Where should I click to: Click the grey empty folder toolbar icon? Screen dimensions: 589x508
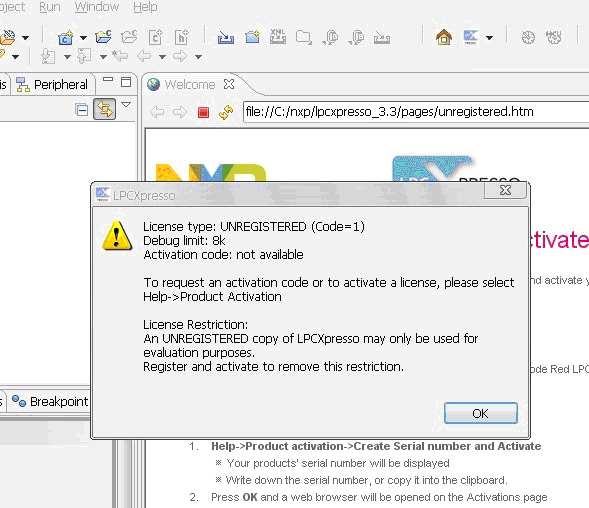[x=304, y=37]
